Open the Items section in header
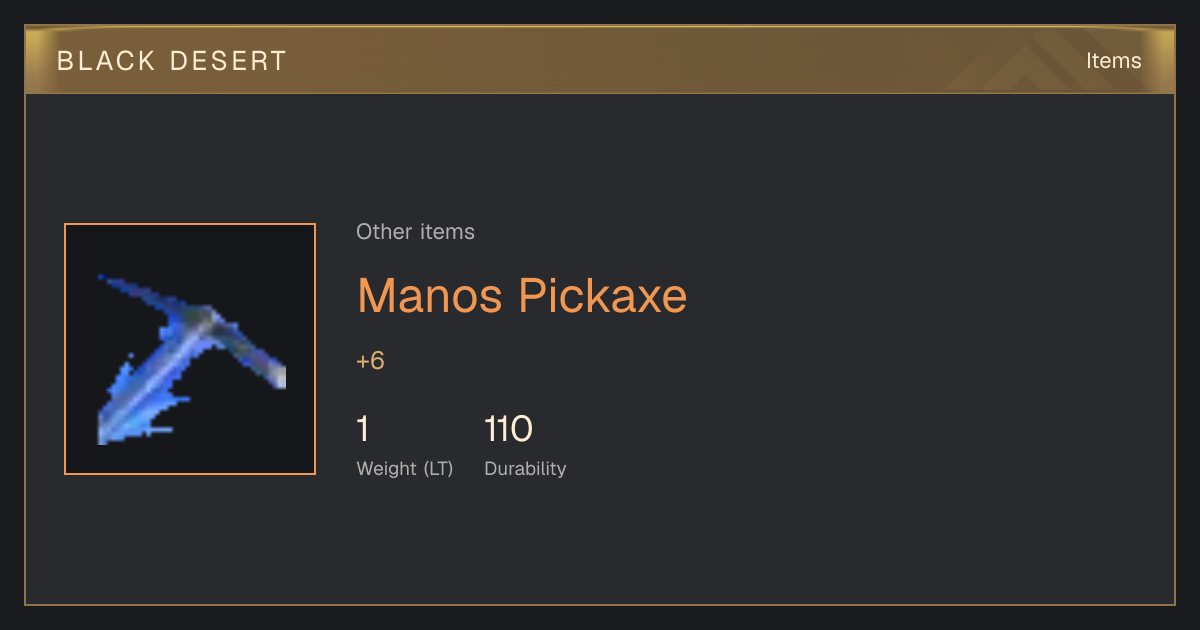Image resolution: width=1200 pixels, height=630 pixels. 1113,60
